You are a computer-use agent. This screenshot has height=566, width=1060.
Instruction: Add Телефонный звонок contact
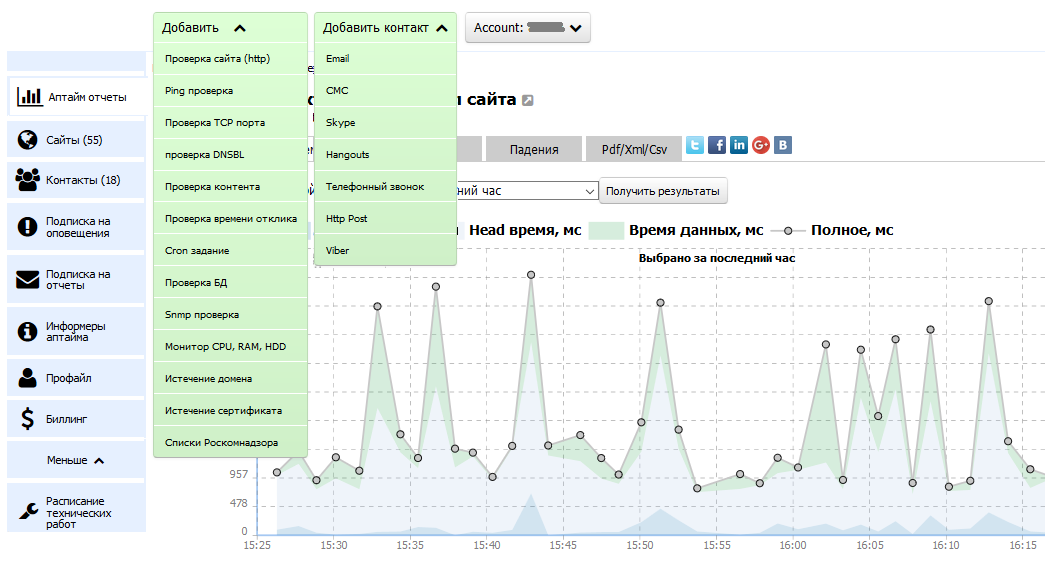coord(385,187)
